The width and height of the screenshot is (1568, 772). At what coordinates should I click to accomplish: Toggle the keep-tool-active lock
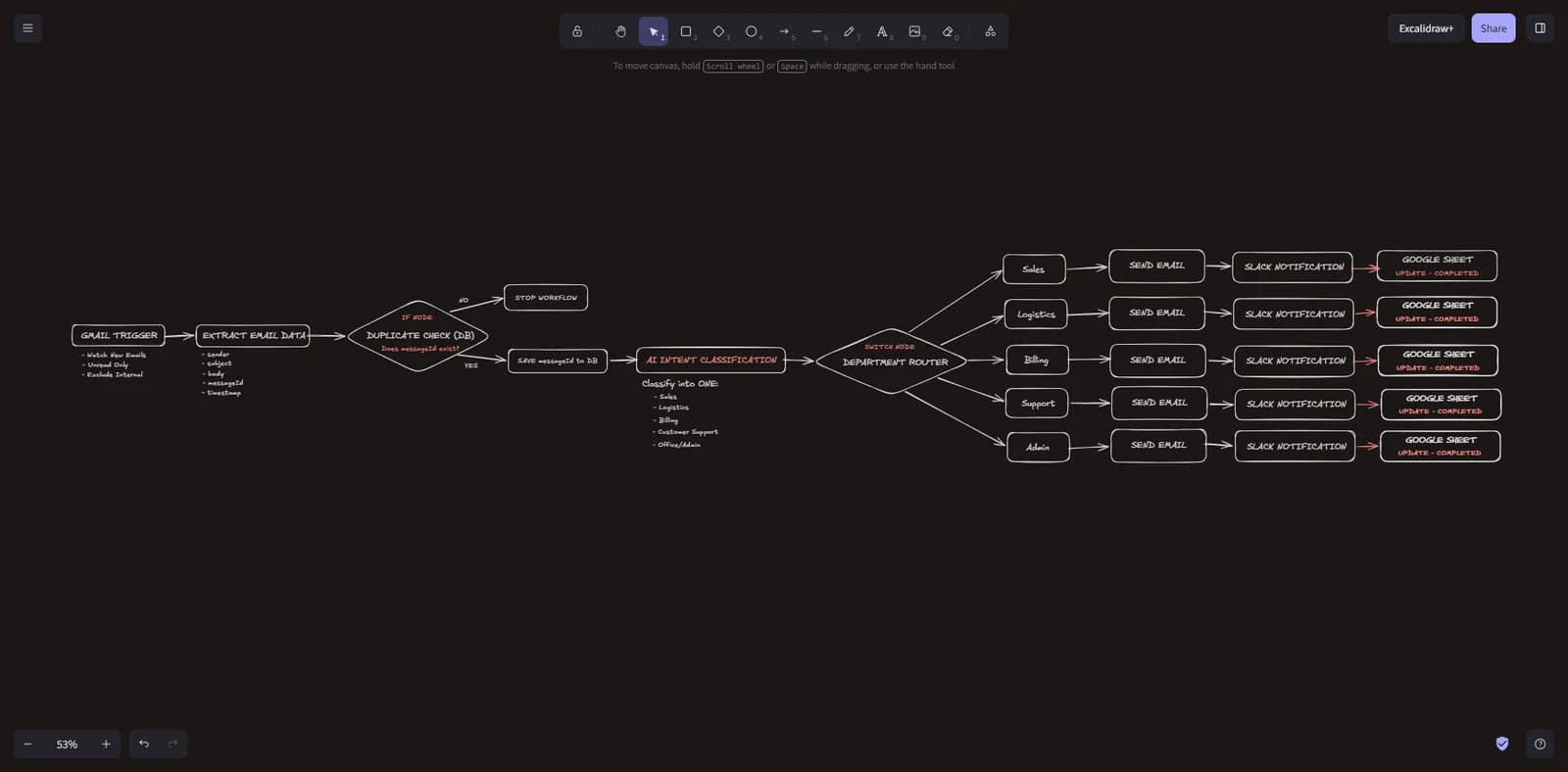(577, 31)
